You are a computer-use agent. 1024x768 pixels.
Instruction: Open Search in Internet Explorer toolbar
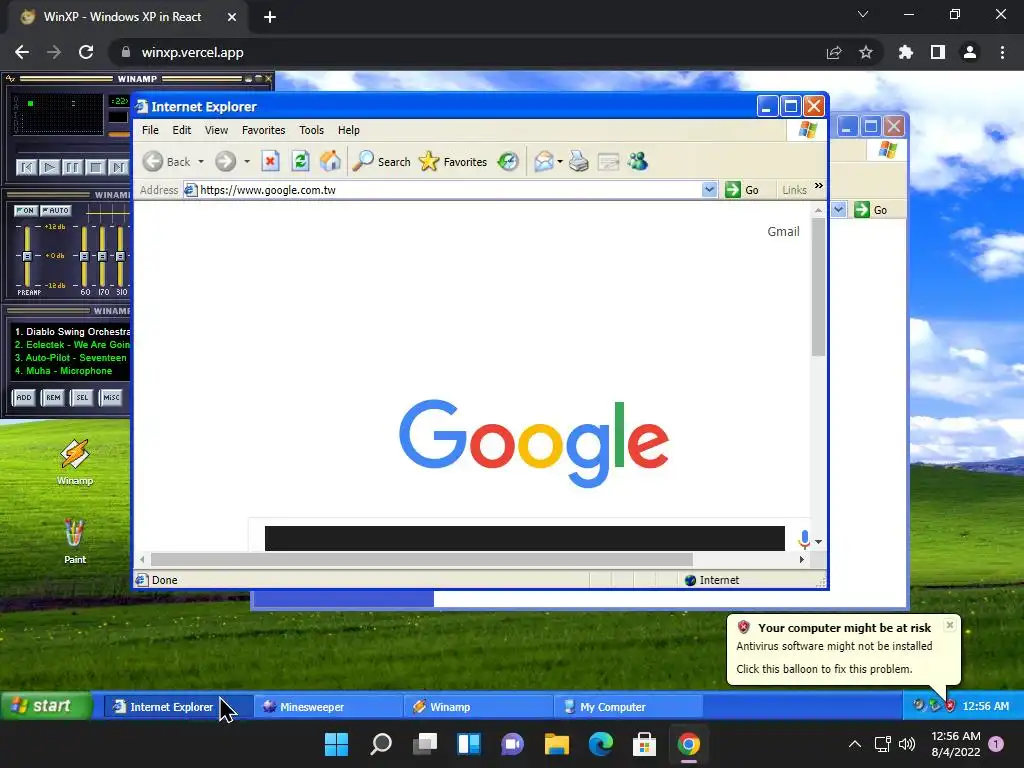coord(381,161)
